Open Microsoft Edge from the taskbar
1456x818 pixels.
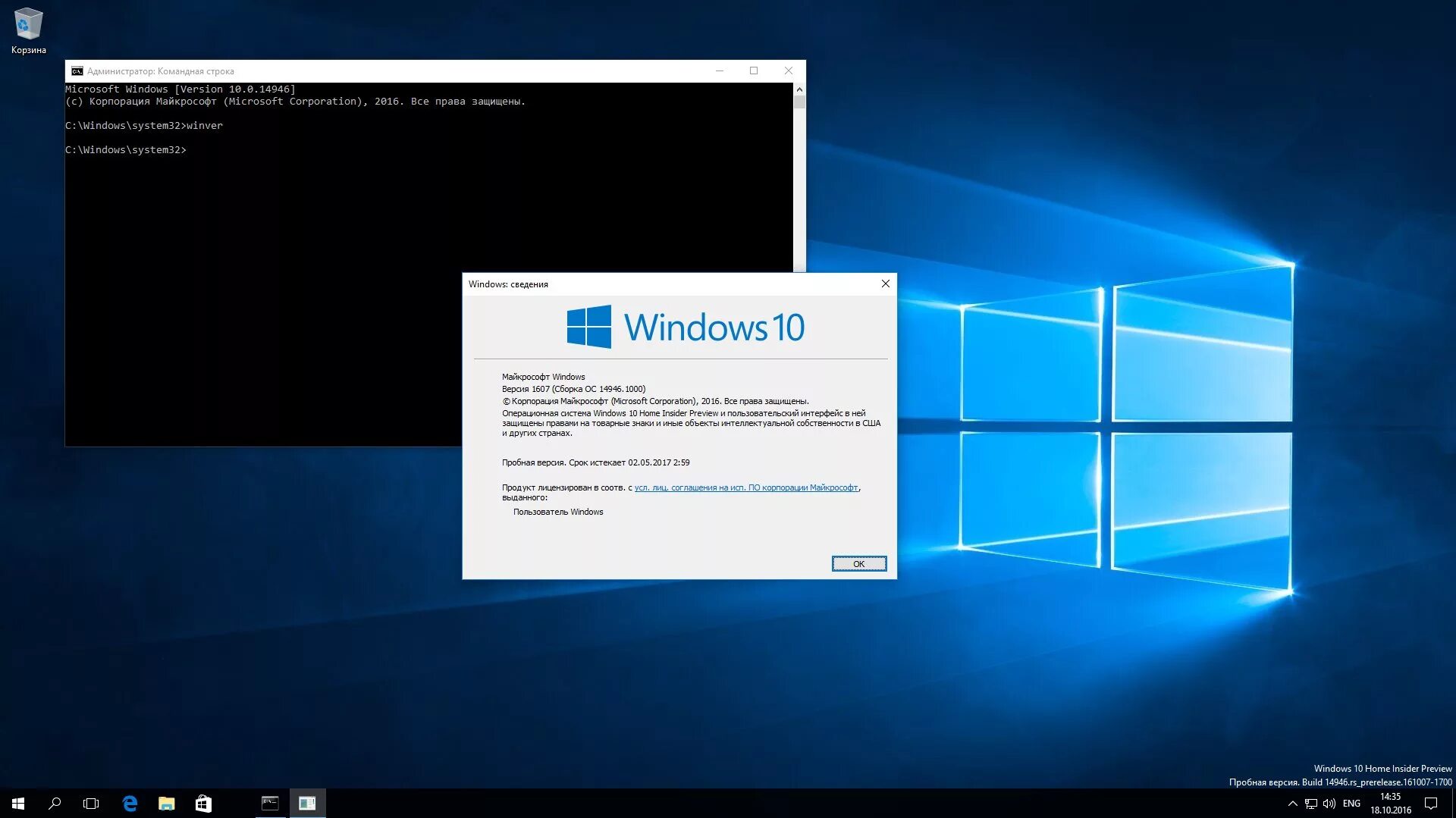(x=130, y=803)
